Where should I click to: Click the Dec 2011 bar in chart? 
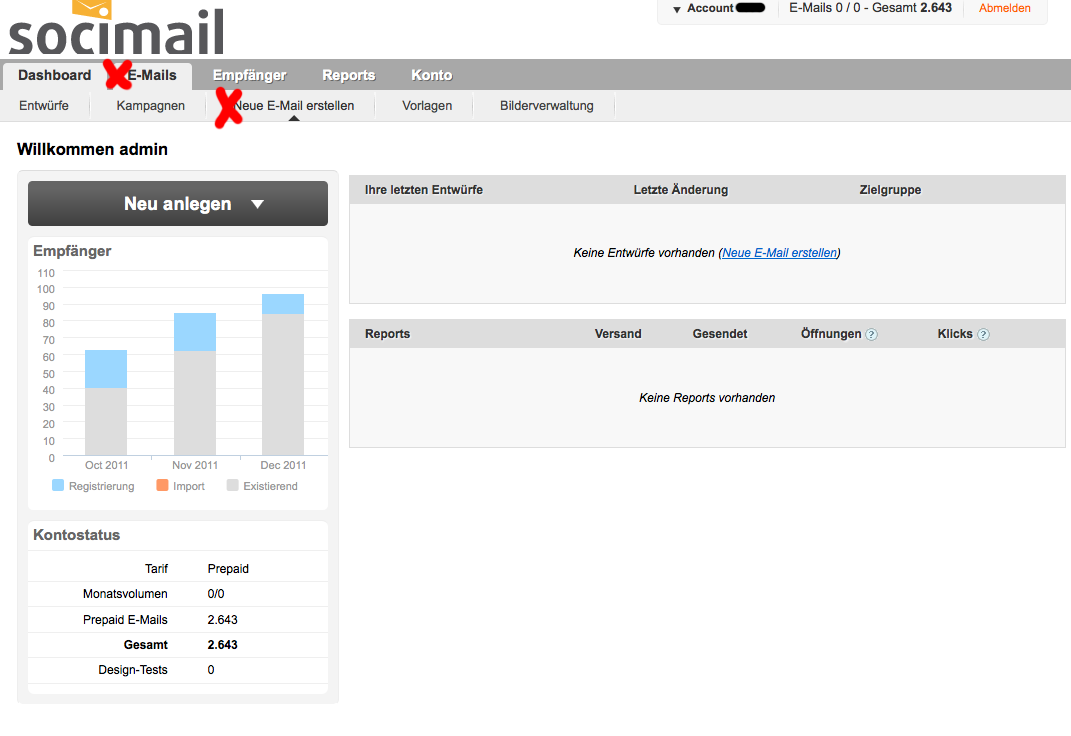tap(283, 374)
